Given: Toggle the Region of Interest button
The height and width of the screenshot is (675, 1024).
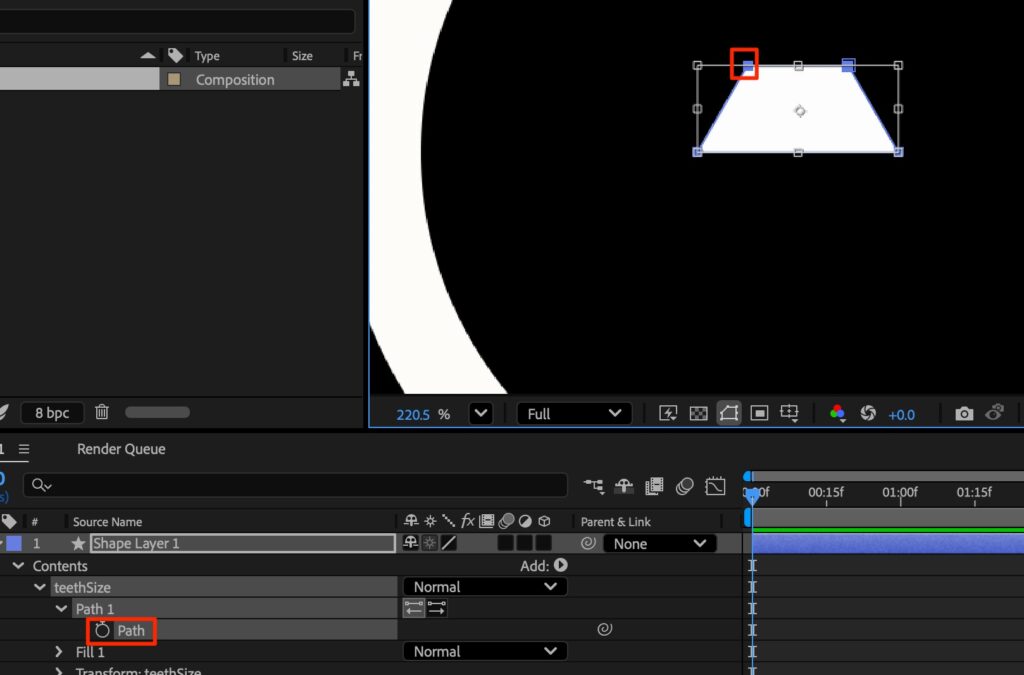Looking at the screenshot, I should pos(759,413).
